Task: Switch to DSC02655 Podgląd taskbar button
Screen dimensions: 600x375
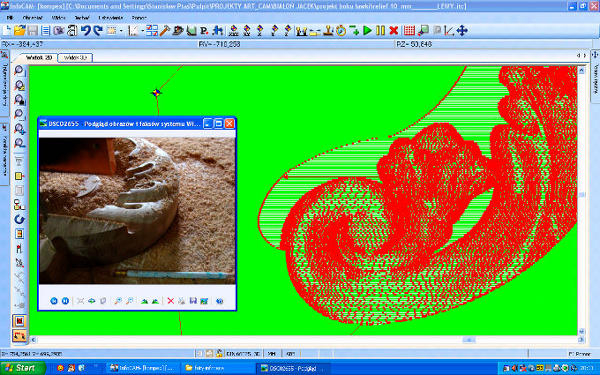Action: (293, 368)
